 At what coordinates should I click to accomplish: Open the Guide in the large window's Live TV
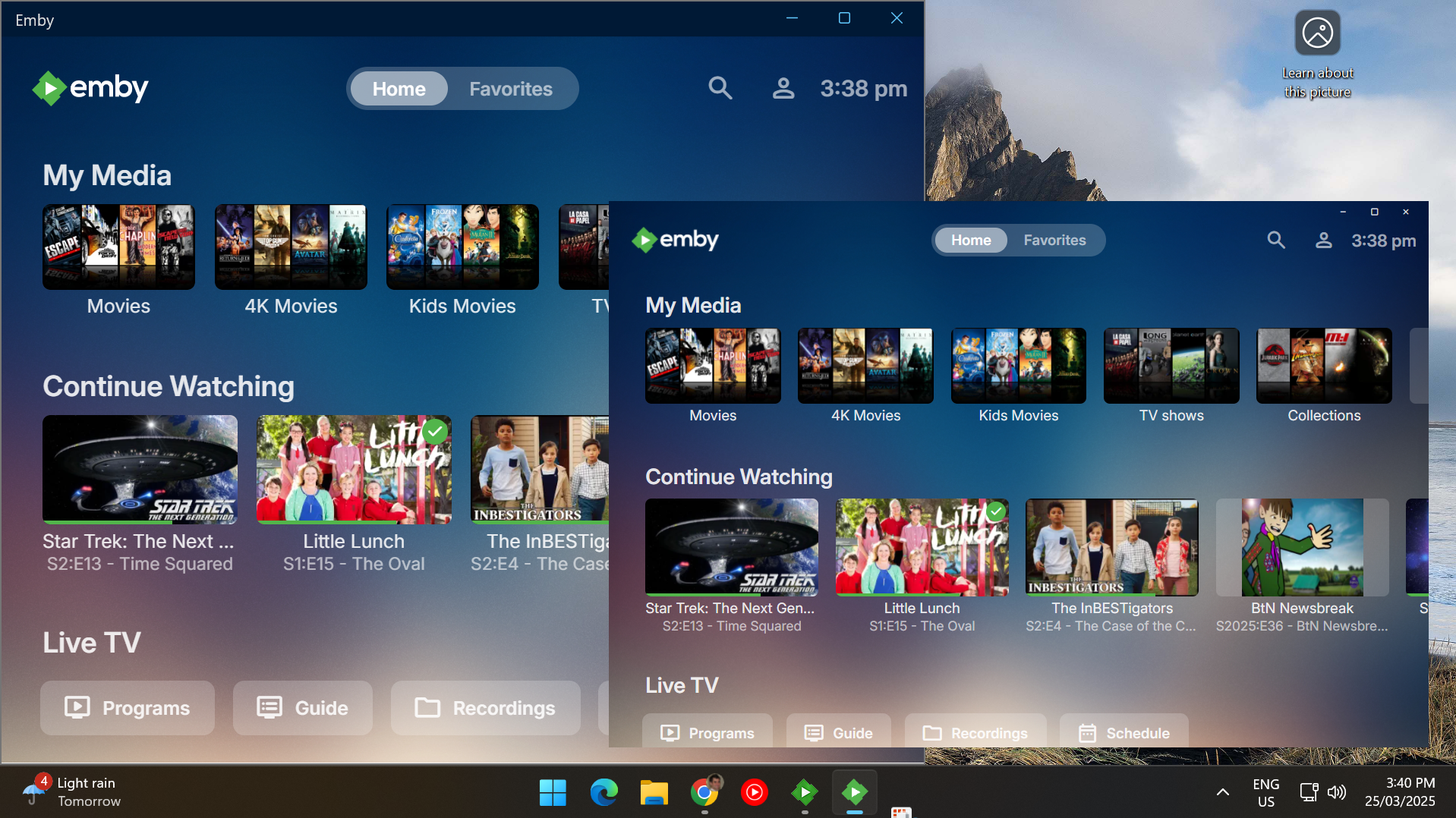click(x=303, y=708)
